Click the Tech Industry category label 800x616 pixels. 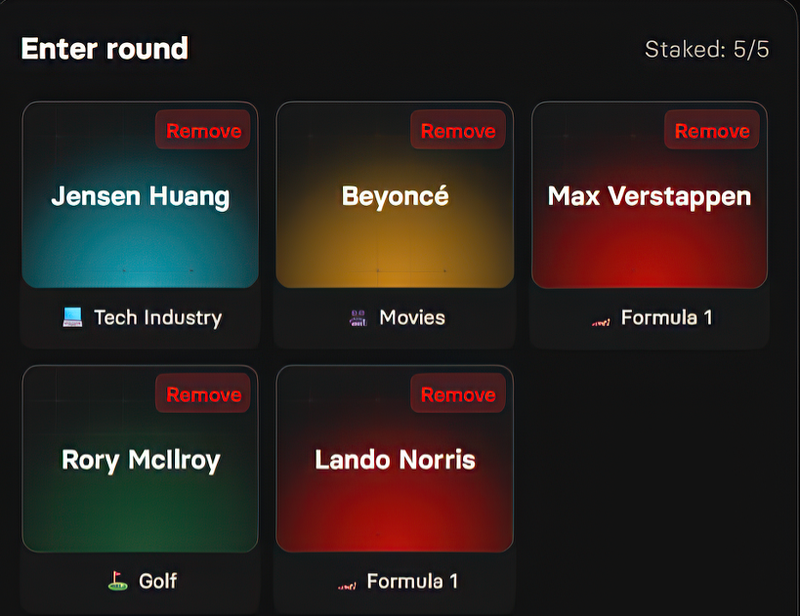(x=157, y=318)
